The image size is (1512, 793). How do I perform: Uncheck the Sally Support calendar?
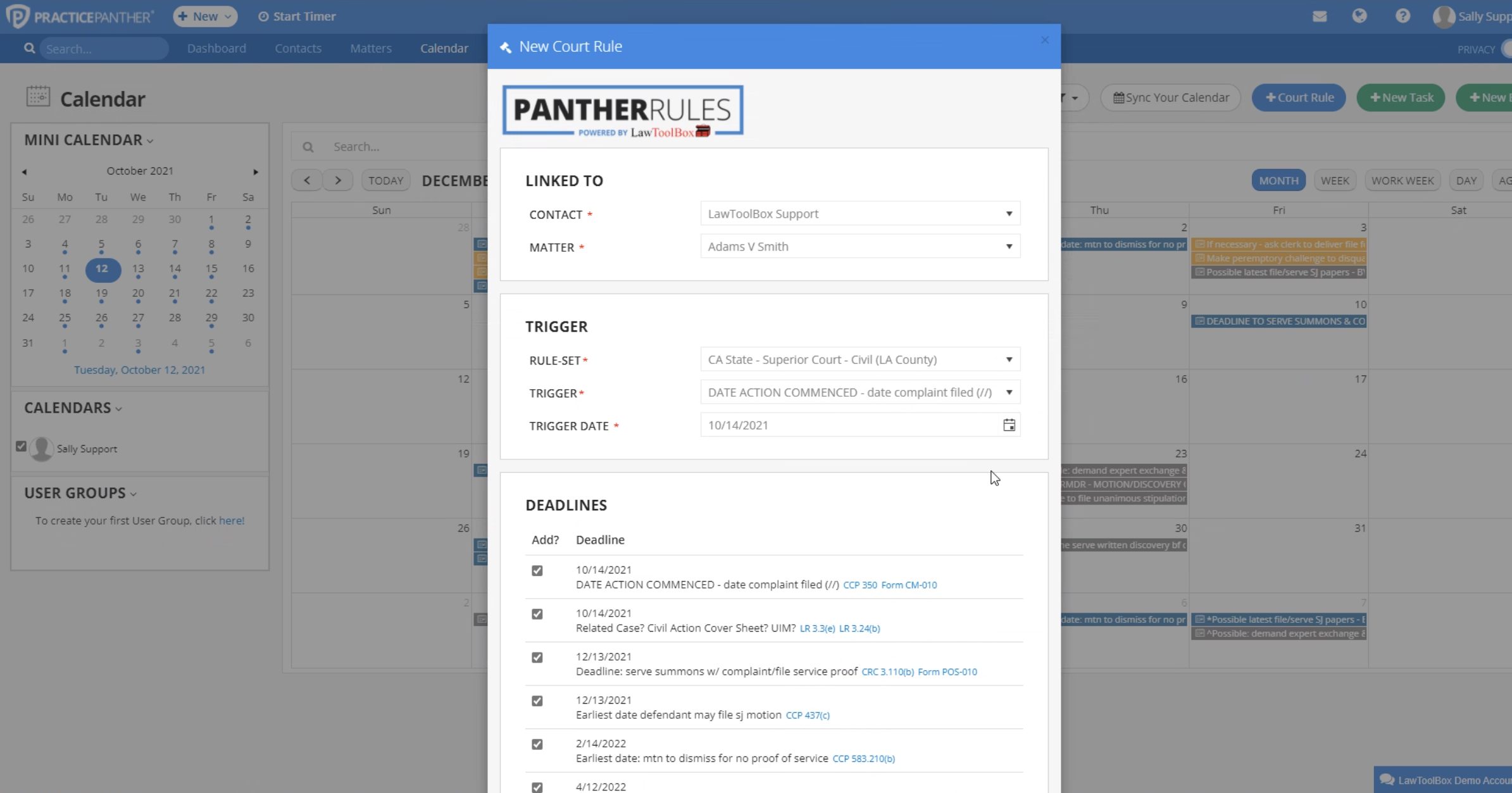22,446
